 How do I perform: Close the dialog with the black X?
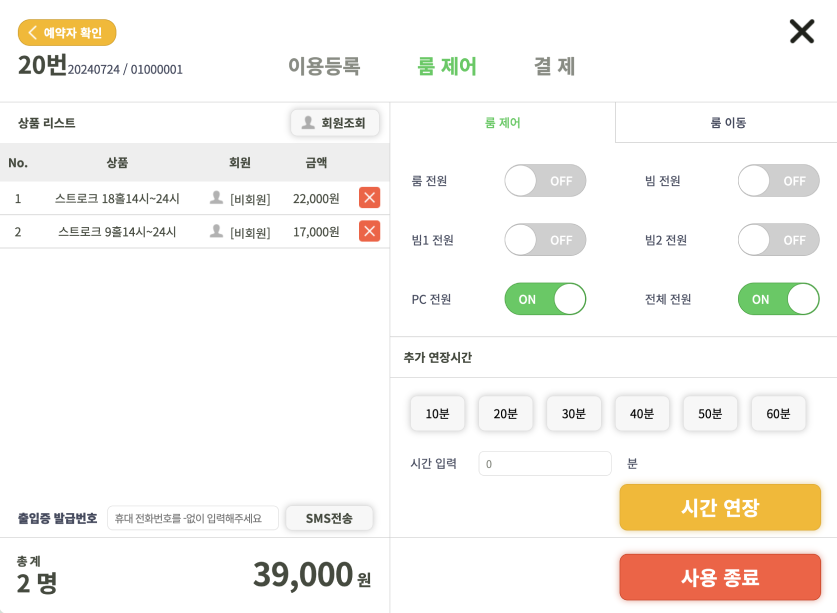coord(802,32)
